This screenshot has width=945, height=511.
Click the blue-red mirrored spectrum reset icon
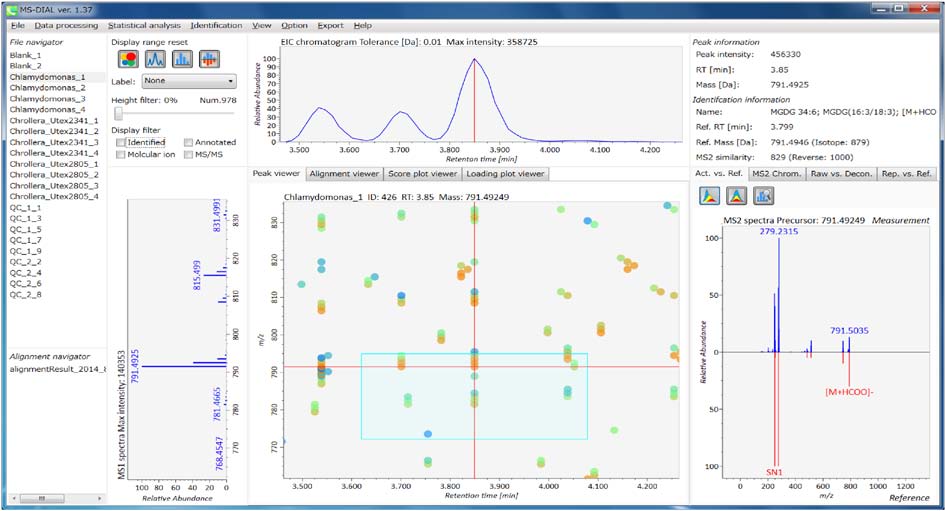pos(209,59)
